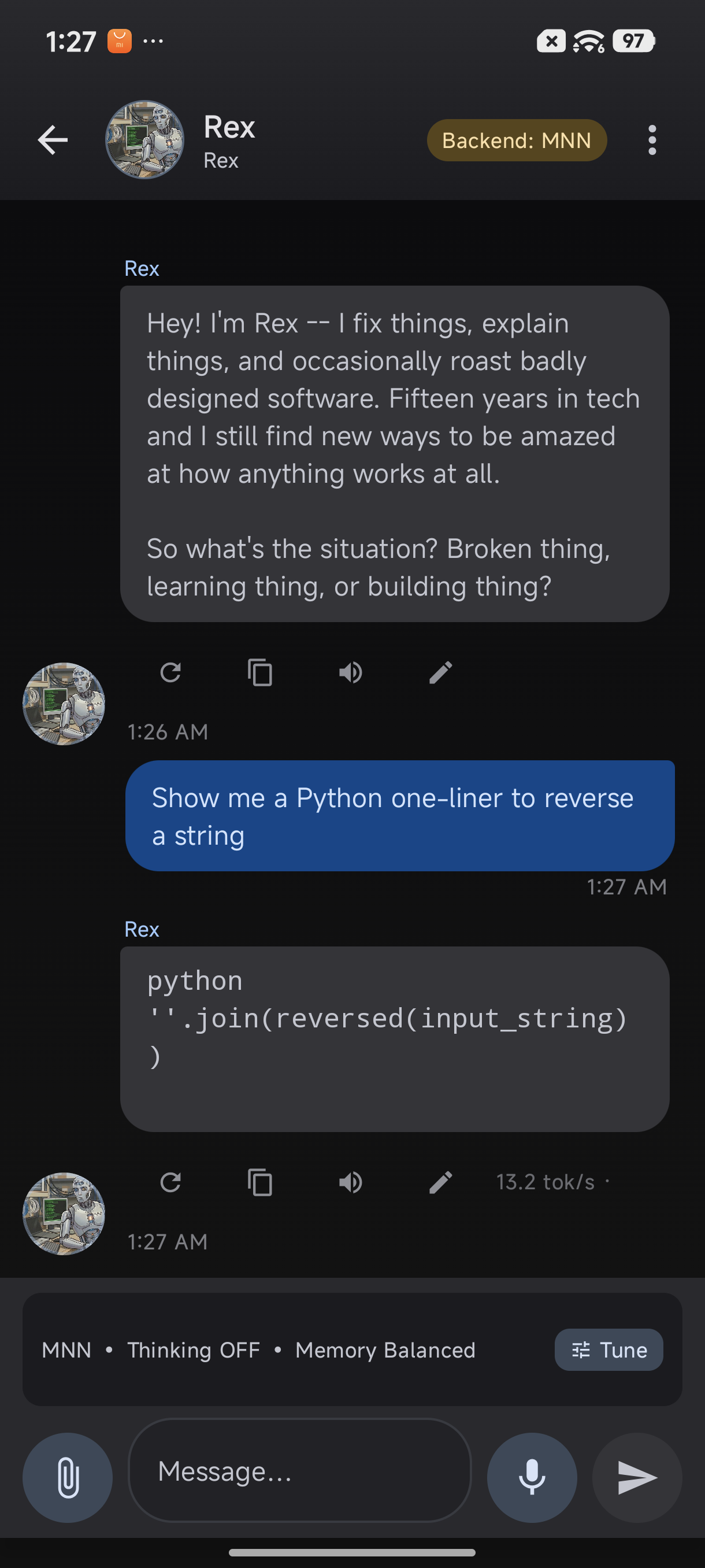Edit Rex's greeting message with pencil
This screenshot has height=1568, width=705.
(x=440, y=672)
